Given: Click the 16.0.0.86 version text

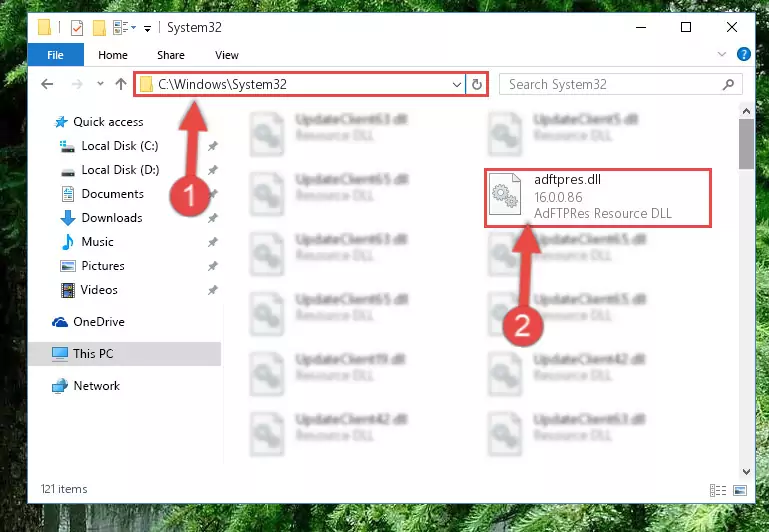Looking at the screenshot, I should click(558, 197).
